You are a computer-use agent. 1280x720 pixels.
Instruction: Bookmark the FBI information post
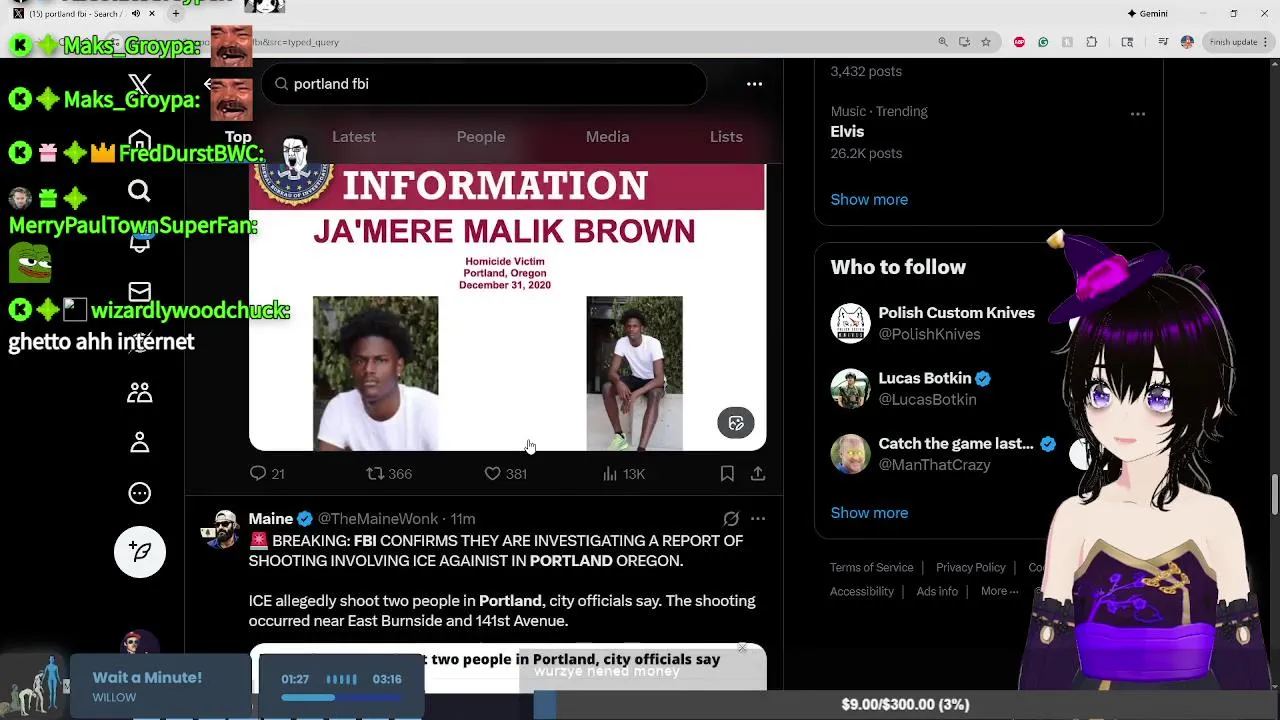tap(727, 474)
